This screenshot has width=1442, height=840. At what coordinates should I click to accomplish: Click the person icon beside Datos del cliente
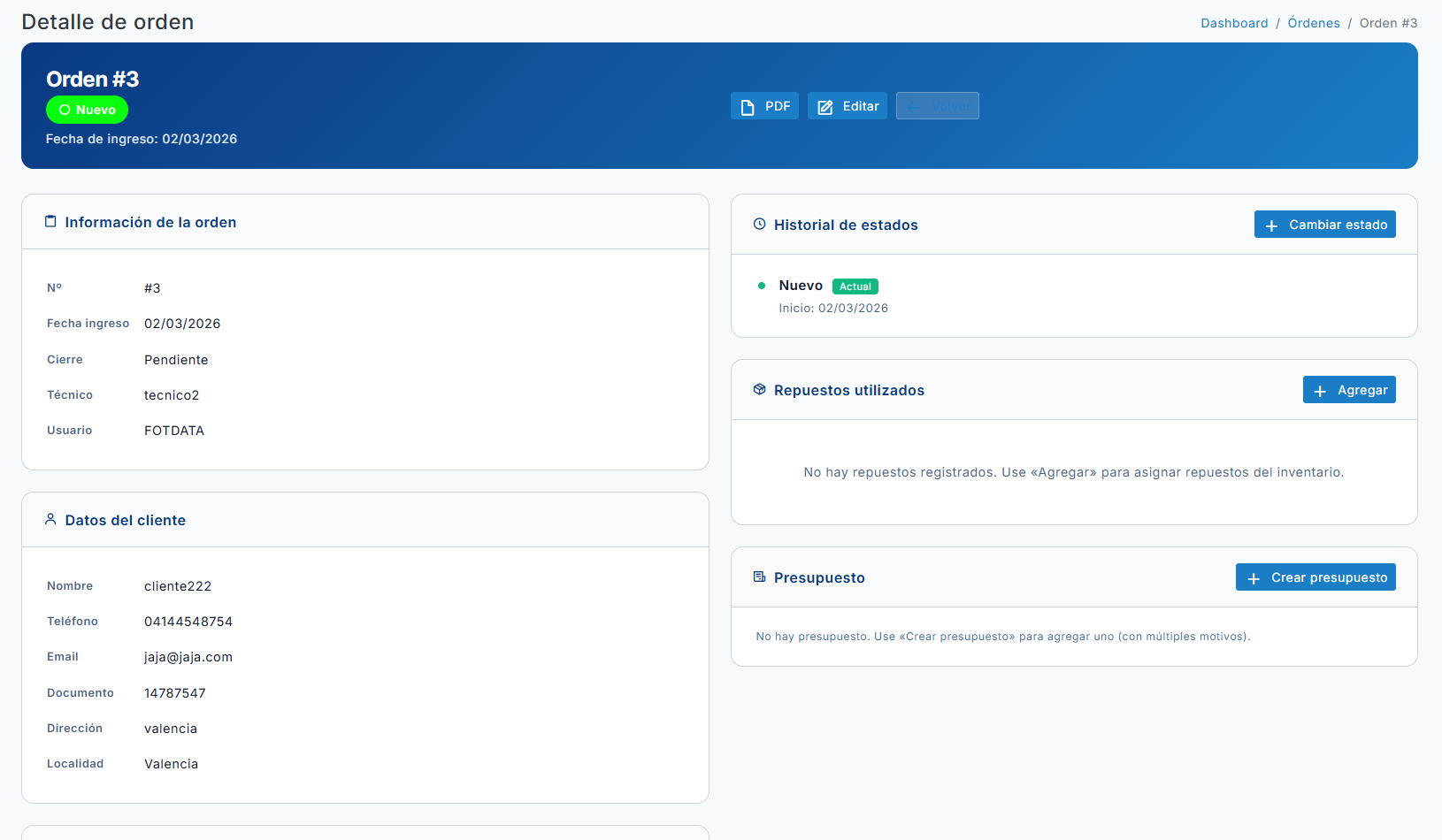pyautogui.click(x=50, y=520)
